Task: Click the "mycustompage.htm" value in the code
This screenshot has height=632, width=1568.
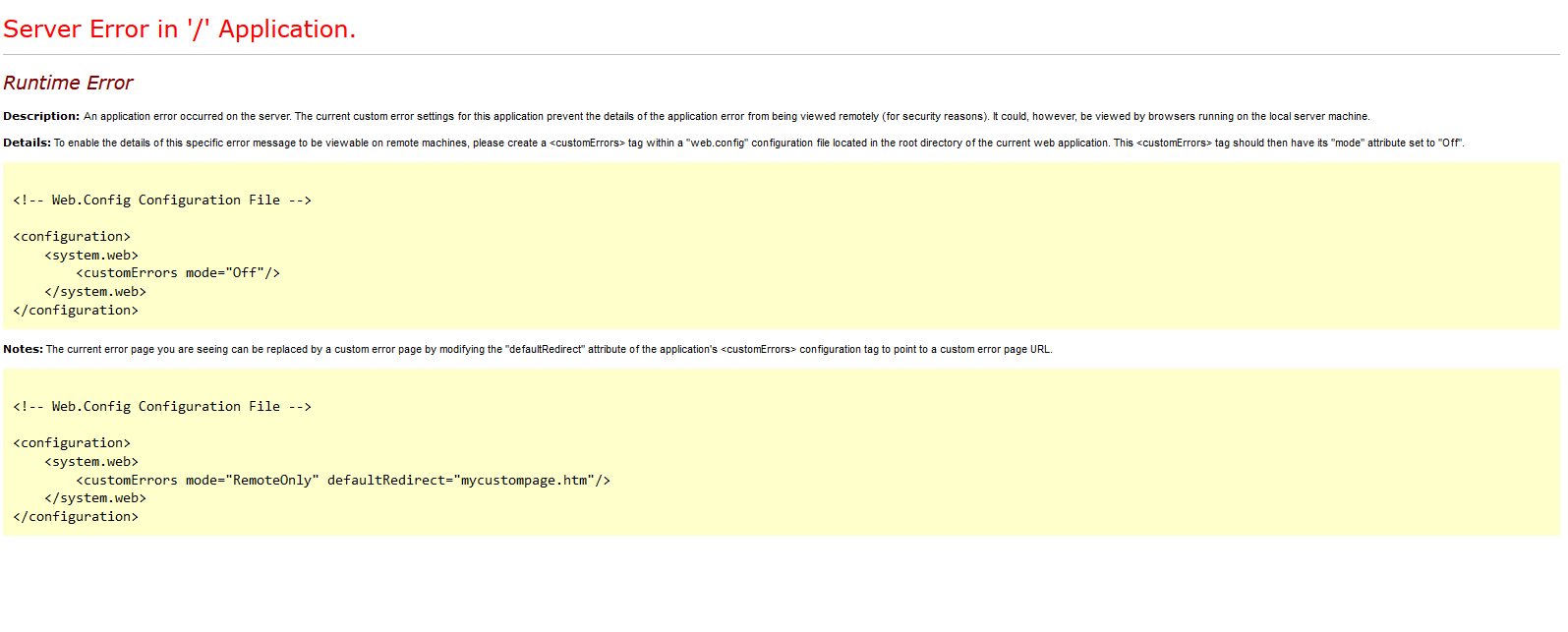Action: coord(524,481)
